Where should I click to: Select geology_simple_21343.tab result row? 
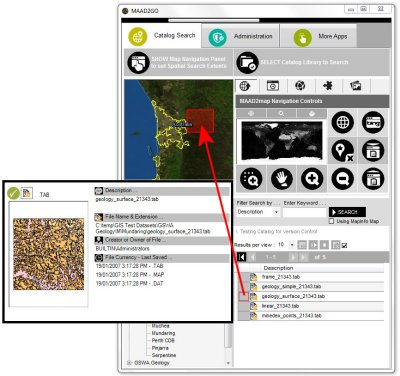click(x=311, y=287)
